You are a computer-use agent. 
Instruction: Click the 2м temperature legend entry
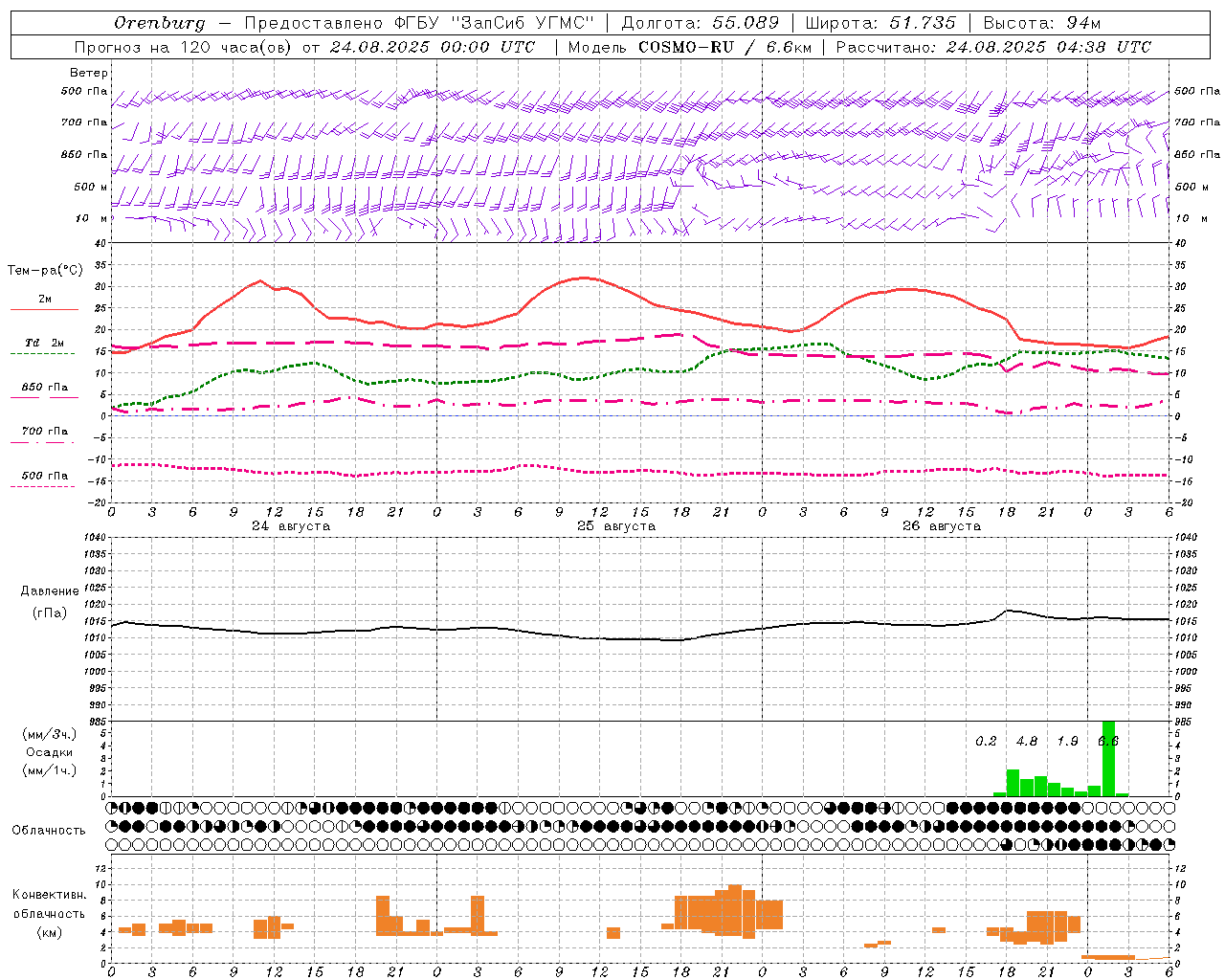click(x=45, y=300)
